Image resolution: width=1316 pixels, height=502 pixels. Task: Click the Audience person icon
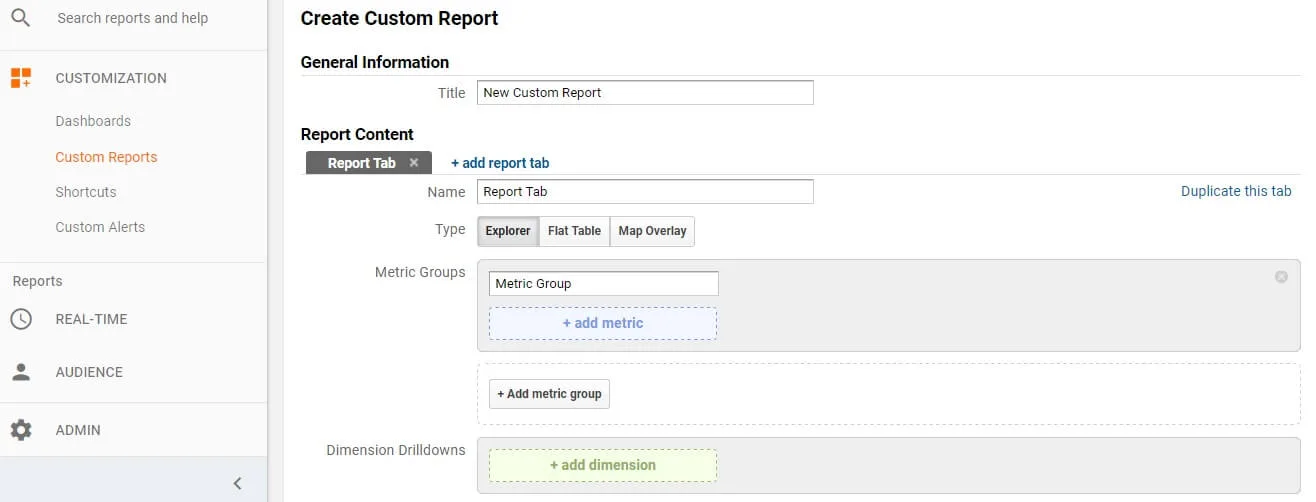click(21, 372)
